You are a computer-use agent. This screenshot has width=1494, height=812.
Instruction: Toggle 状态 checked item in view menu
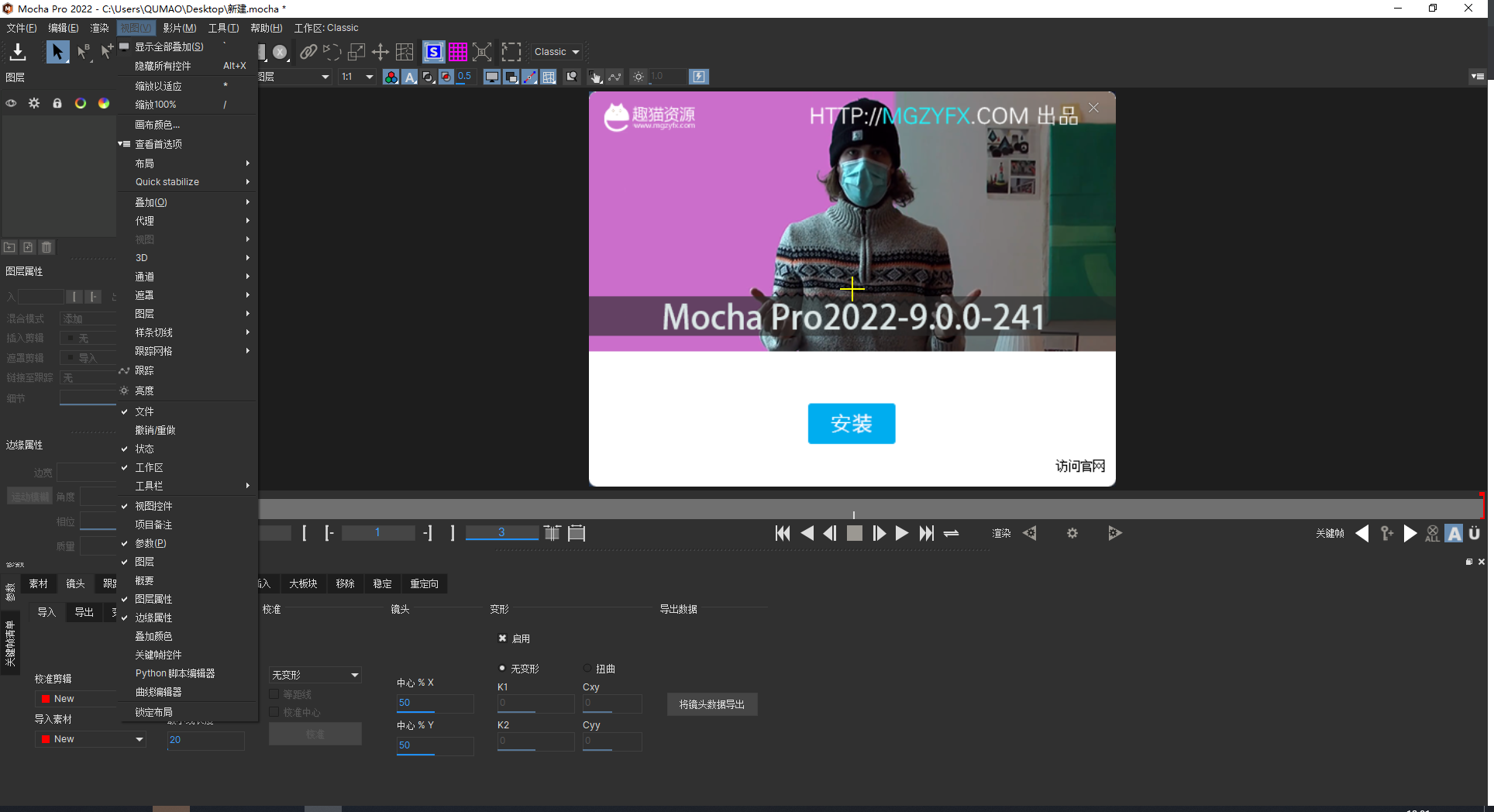coord(187,449)
